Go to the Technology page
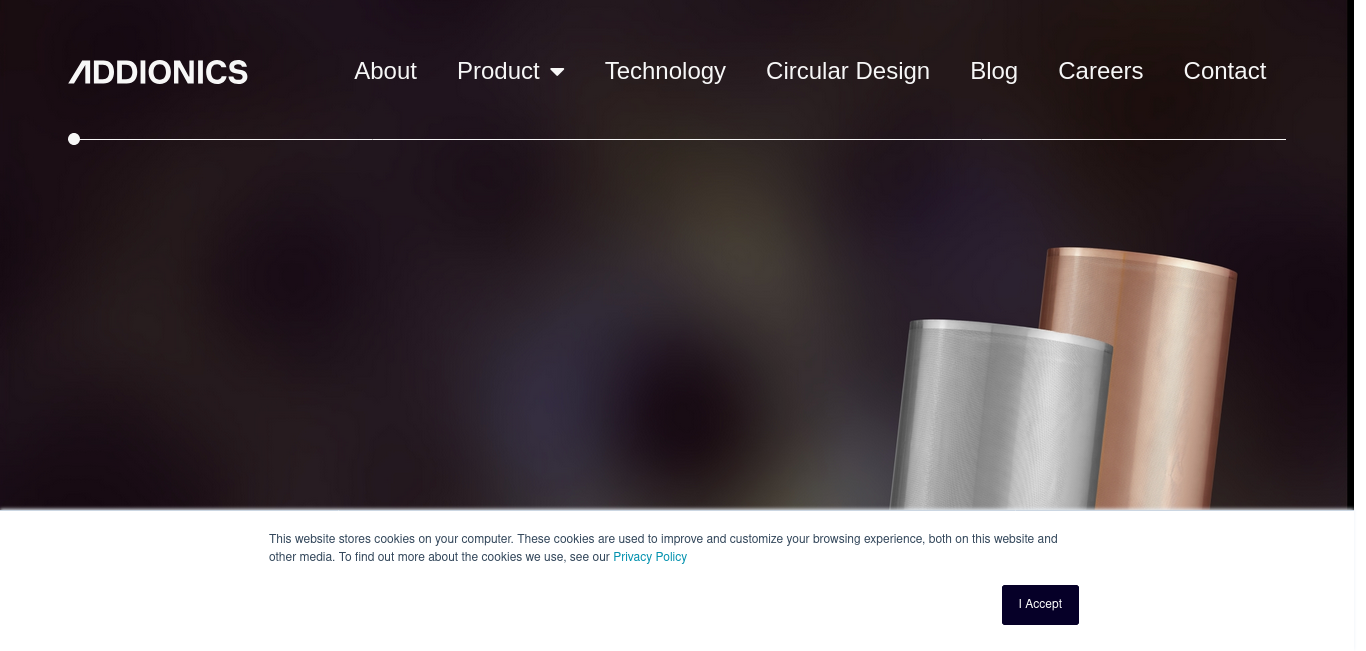Screen dimensions: 1366x651 point(665,71)
